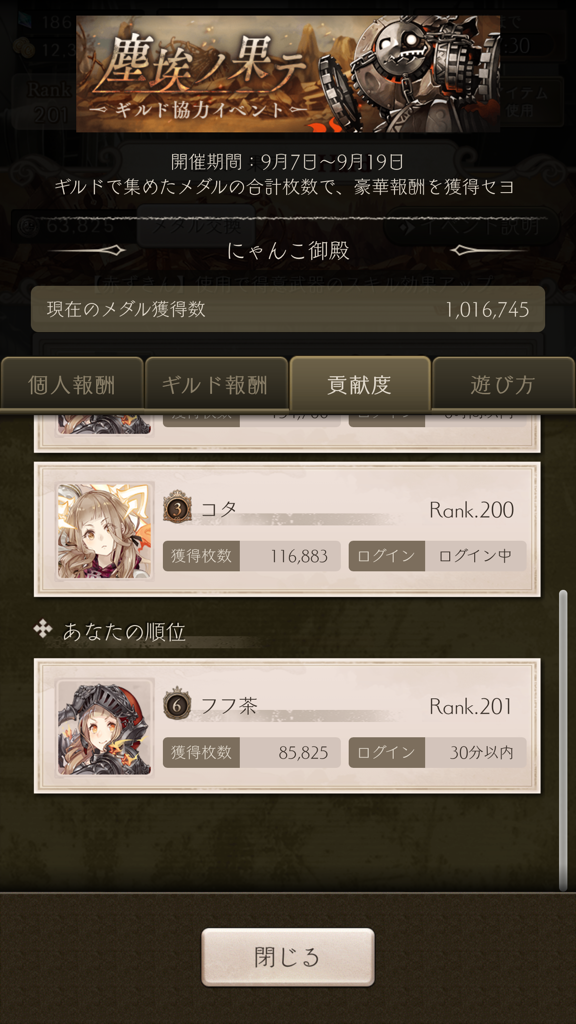Click the 現在のメダル獲得数 bar

click(x=288, y=309)
